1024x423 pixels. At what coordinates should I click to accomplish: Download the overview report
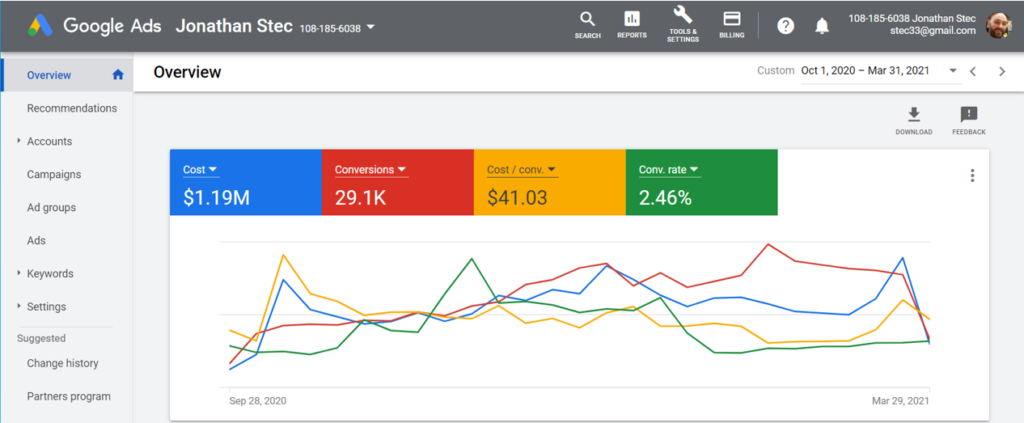[913, 115]
